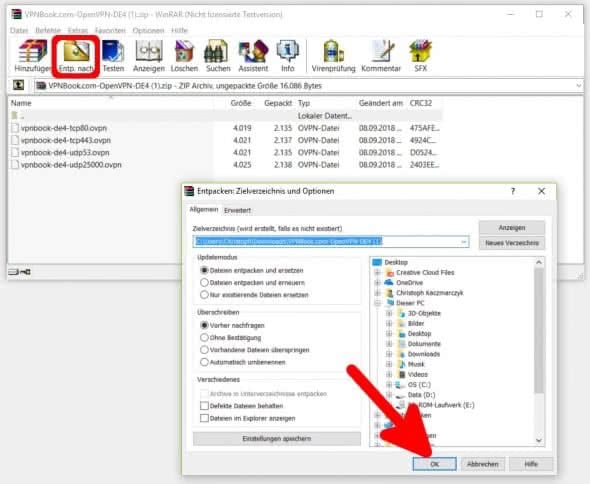
Task: Click the OK button
Action: pyautogui.click(x=434, y=464)
